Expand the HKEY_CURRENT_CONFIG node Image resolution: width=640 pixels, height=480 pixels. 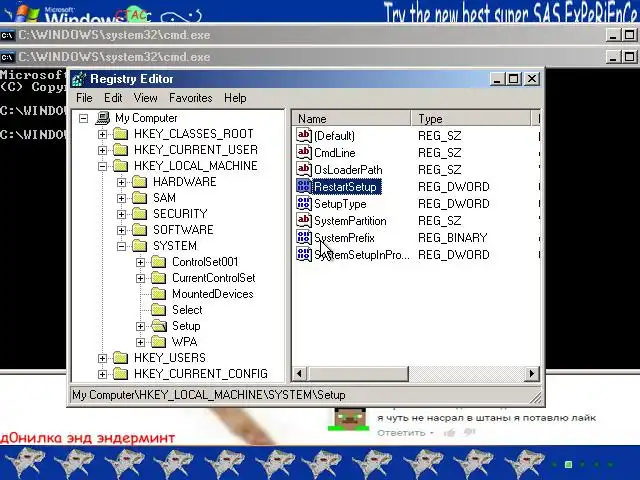(x=102, y=374)
